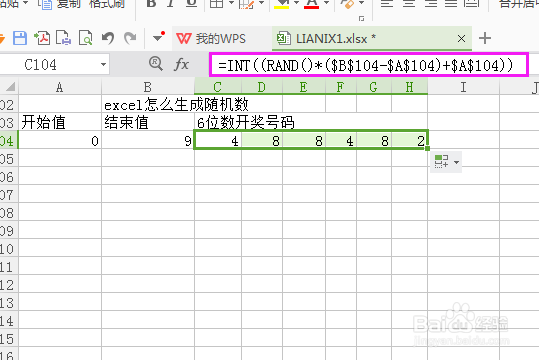Select column E header
Image resolution: width=539 pixels, height=360 pixels.
point(304,87)
